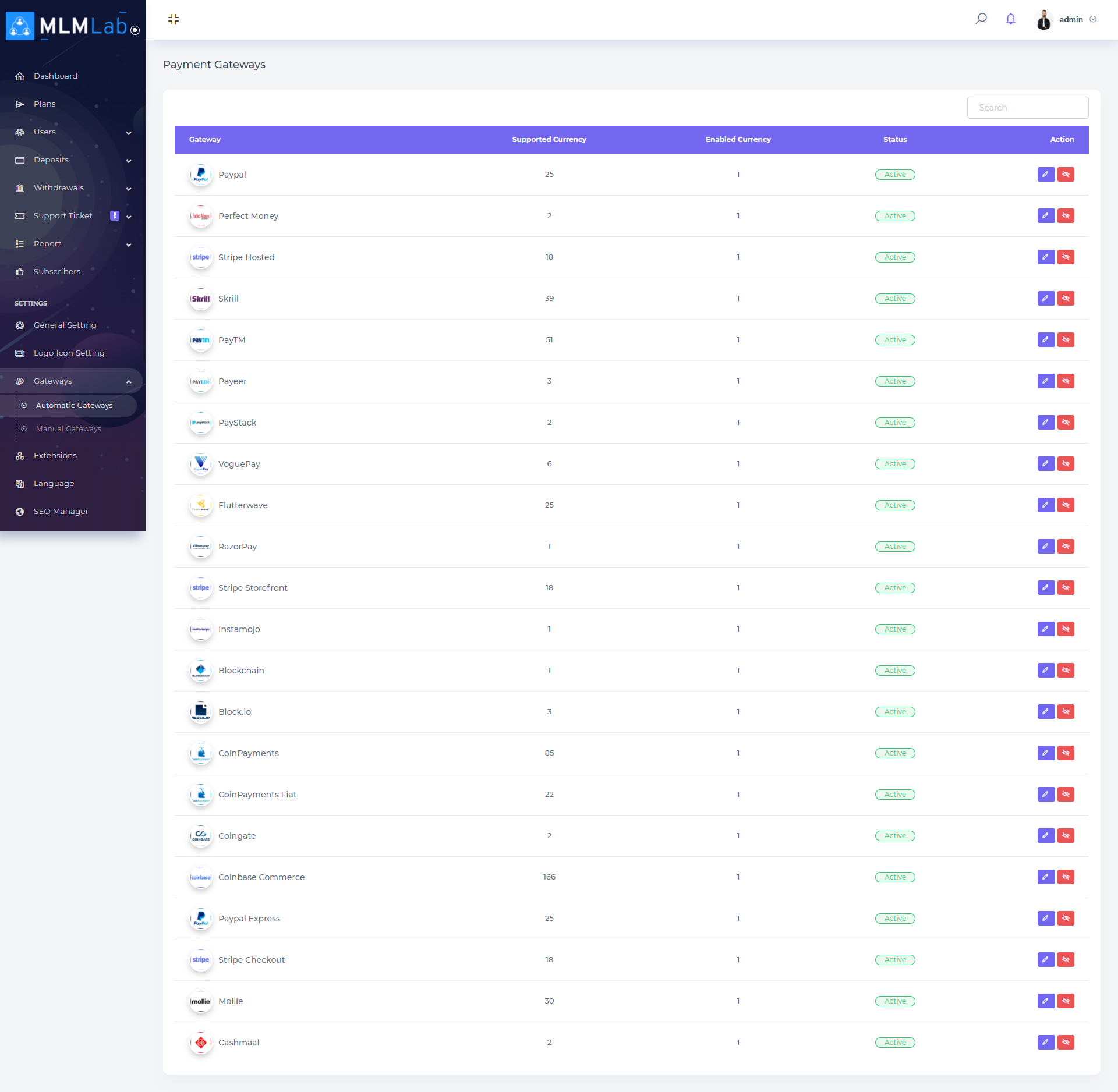Click the Mollie gateway logo
This screenshot has width=1118, height=1092.
[201, 1001]
